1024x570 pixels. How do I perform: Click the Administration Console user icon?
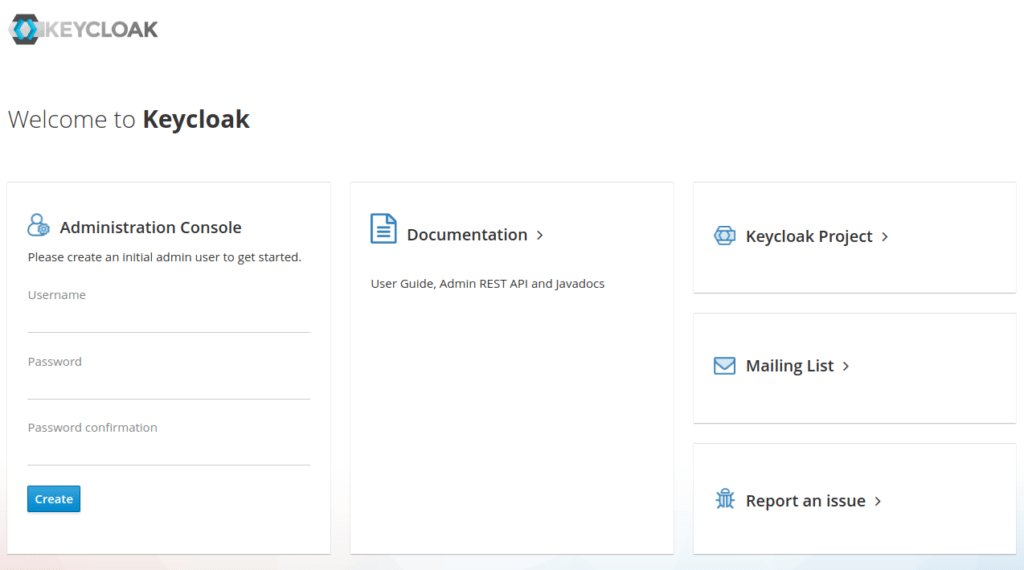point(39,225)
